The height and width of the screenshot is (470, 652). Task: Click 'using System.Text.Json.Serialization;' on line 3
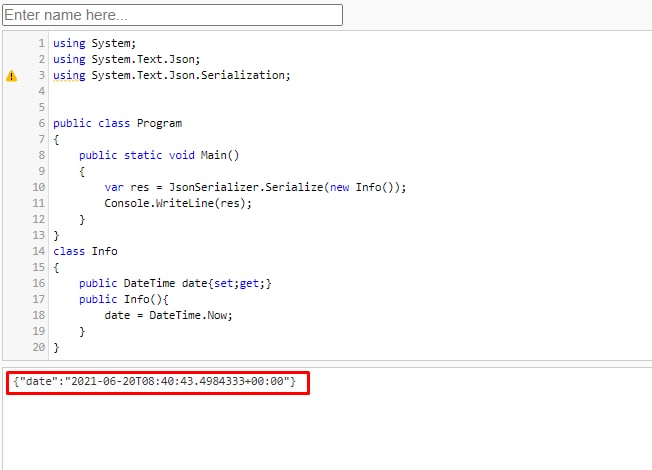pos(172,75)
